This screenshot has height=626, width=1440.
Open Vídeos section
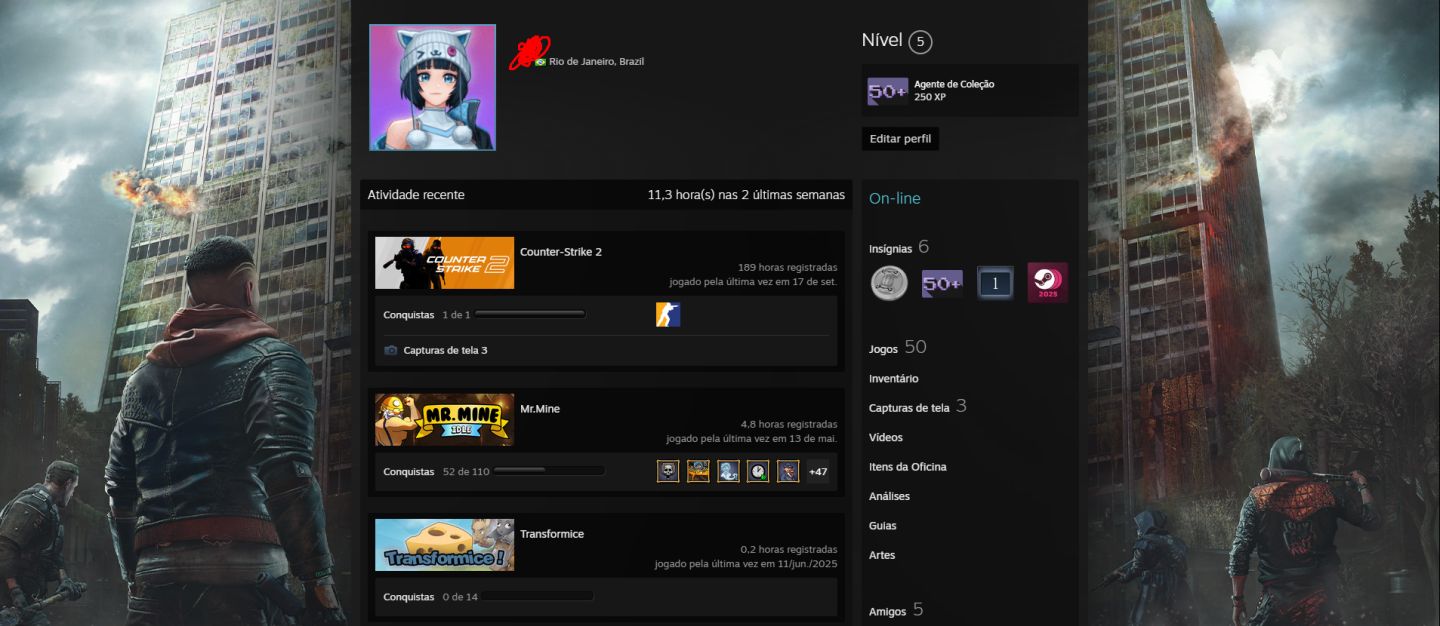point(886,438)
